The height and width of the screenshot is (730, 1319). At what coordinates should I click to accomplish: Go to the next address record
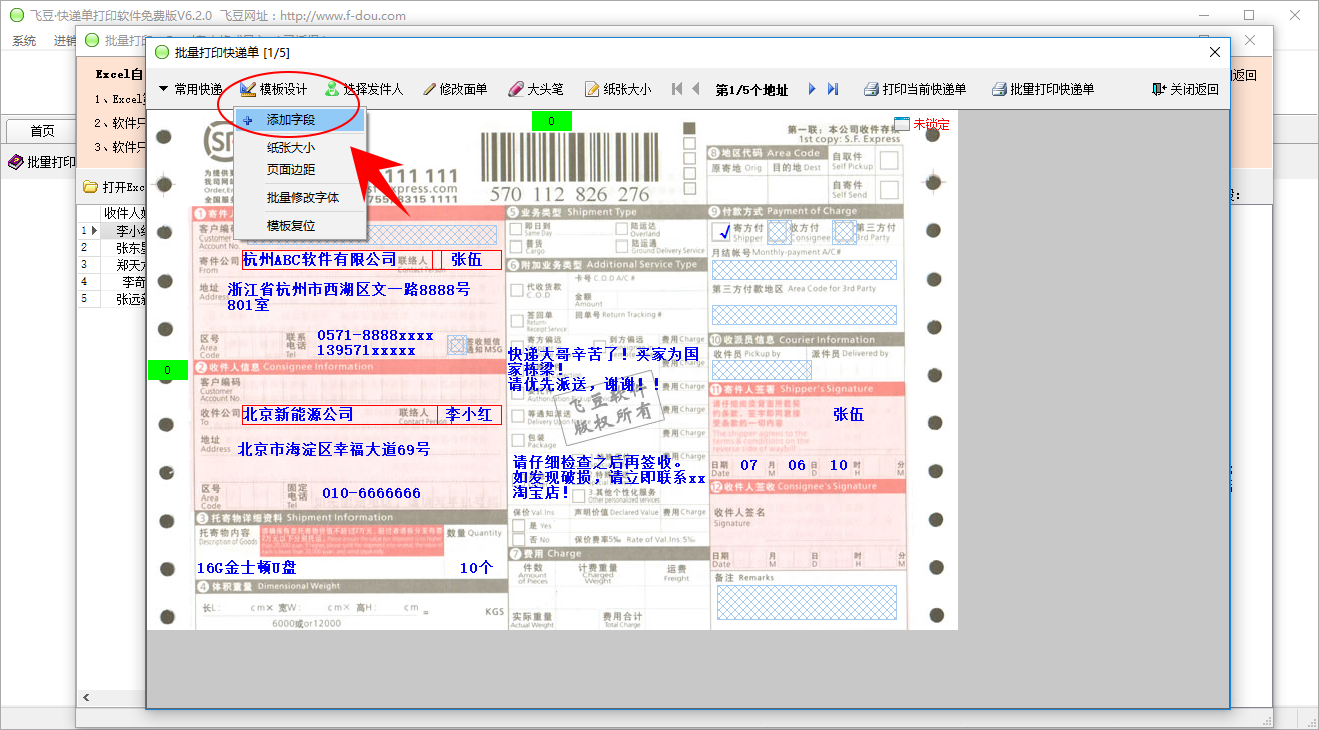pos(812,89)
